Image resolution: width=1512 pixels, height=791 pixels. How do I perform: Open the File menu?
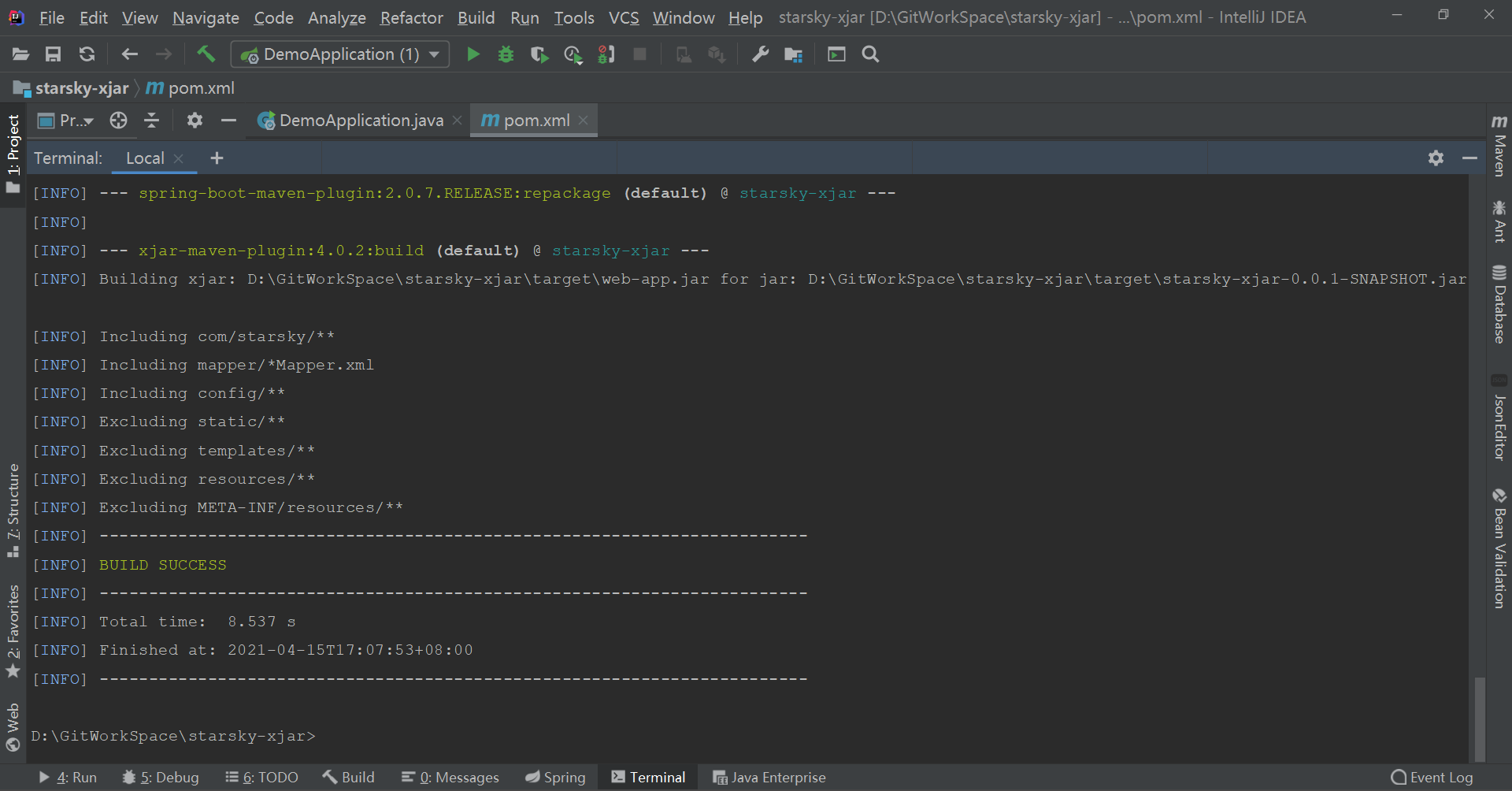(52, 17)
